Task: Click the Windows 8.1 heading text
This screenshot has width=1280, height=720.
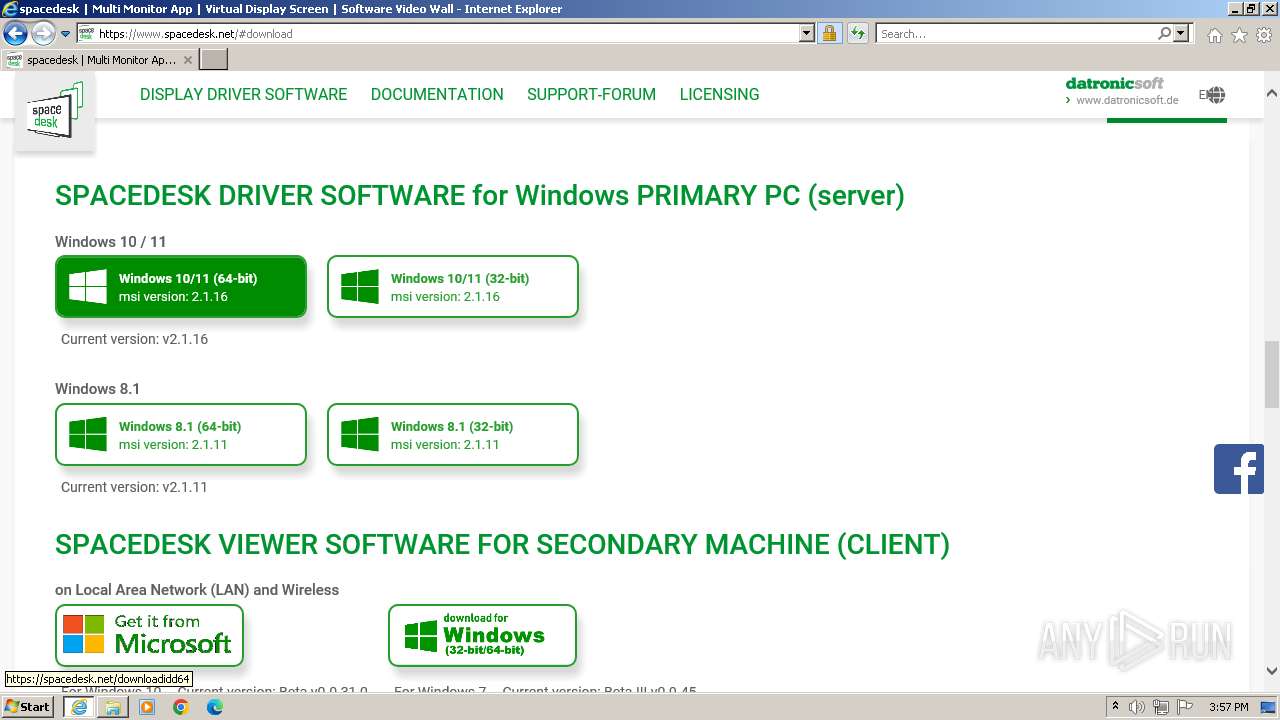Action: click(x=97, y=389)
